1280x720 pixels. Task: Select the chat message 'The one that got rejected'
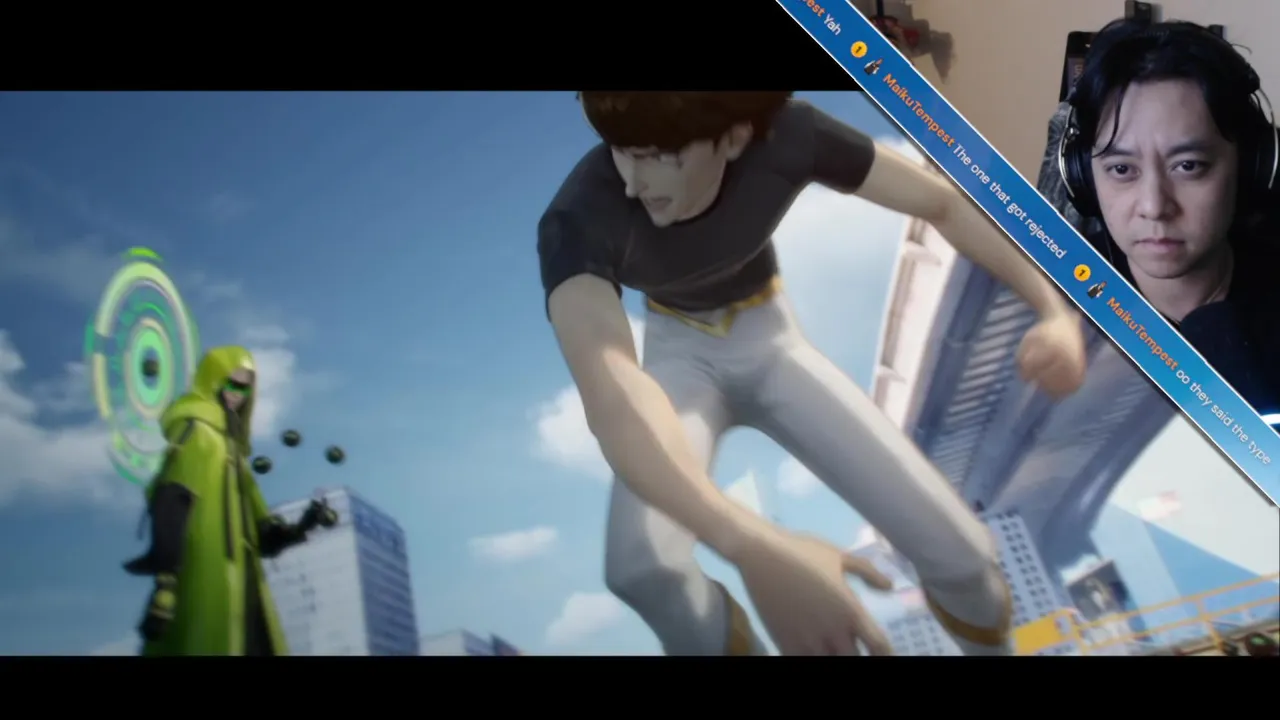click(1007, 201)
